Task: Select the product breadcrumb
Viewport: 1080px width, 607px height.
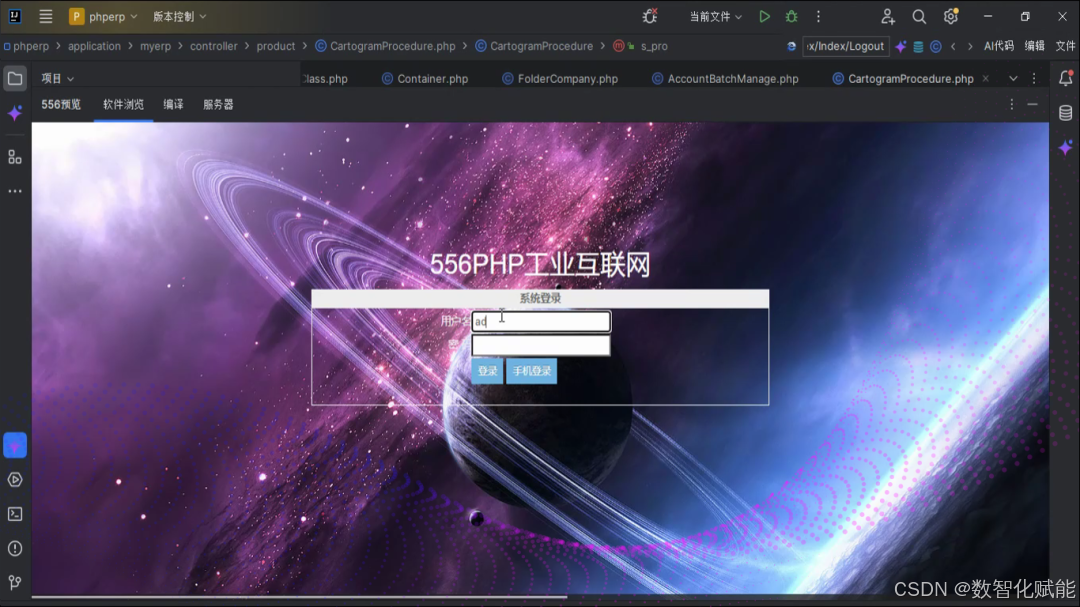Action: 276,46
